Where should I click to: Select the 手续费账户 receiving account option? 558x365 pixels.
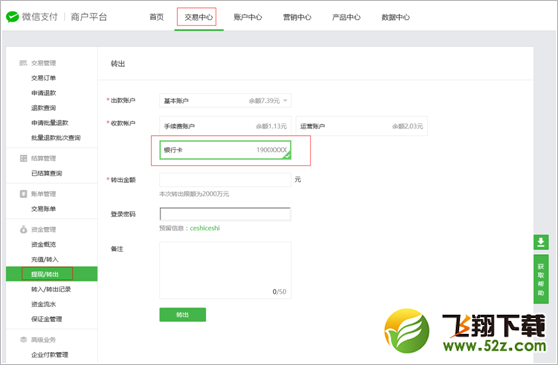[x=225, y=126]
